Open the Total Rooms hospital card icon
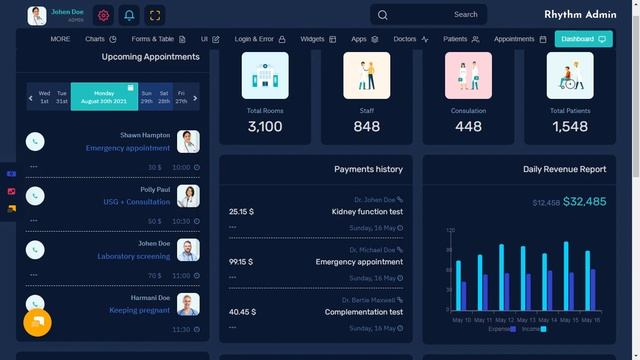The width and height of the screenshot is (640, 360). (x=265, y=76)
